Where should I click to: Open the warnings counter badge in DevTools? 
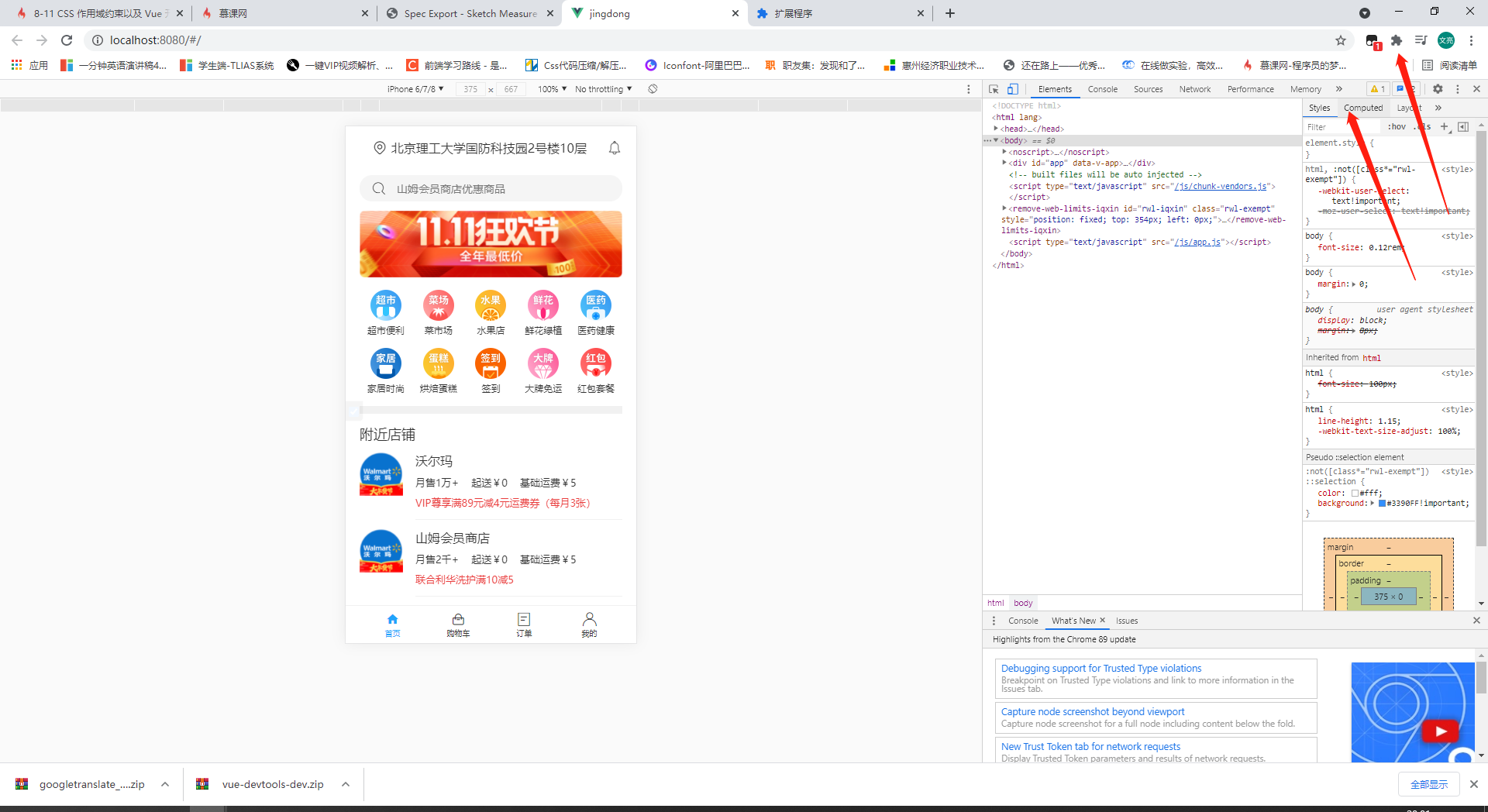coord(1378,89)
